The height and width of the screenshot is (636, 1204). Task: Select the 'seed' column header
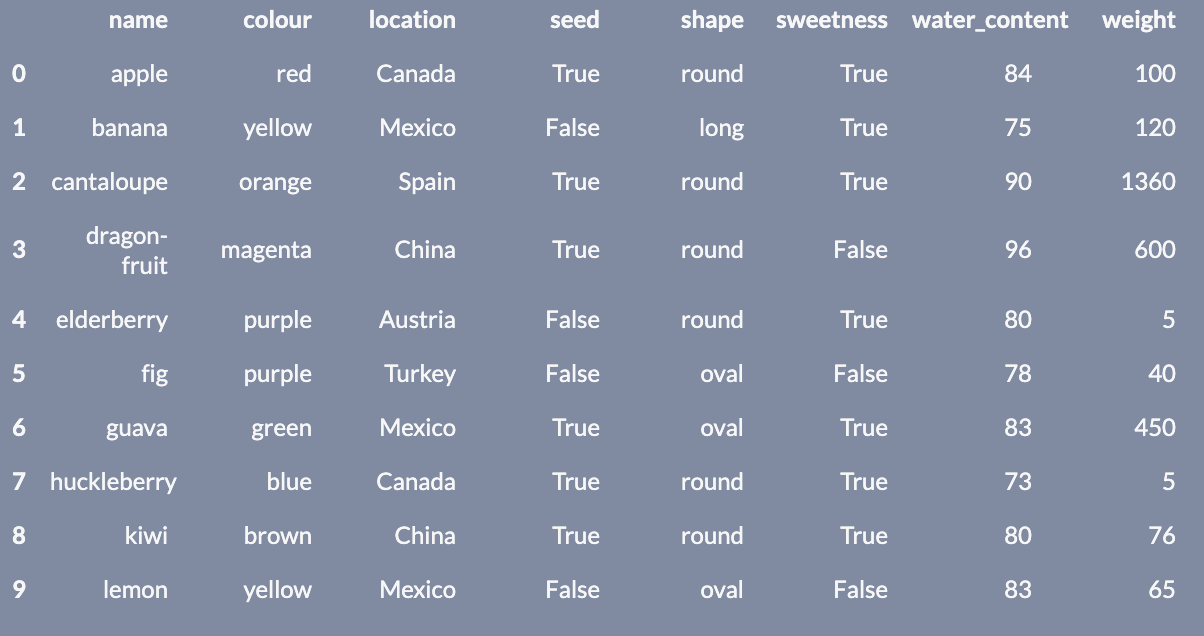[x=575, y=20]
